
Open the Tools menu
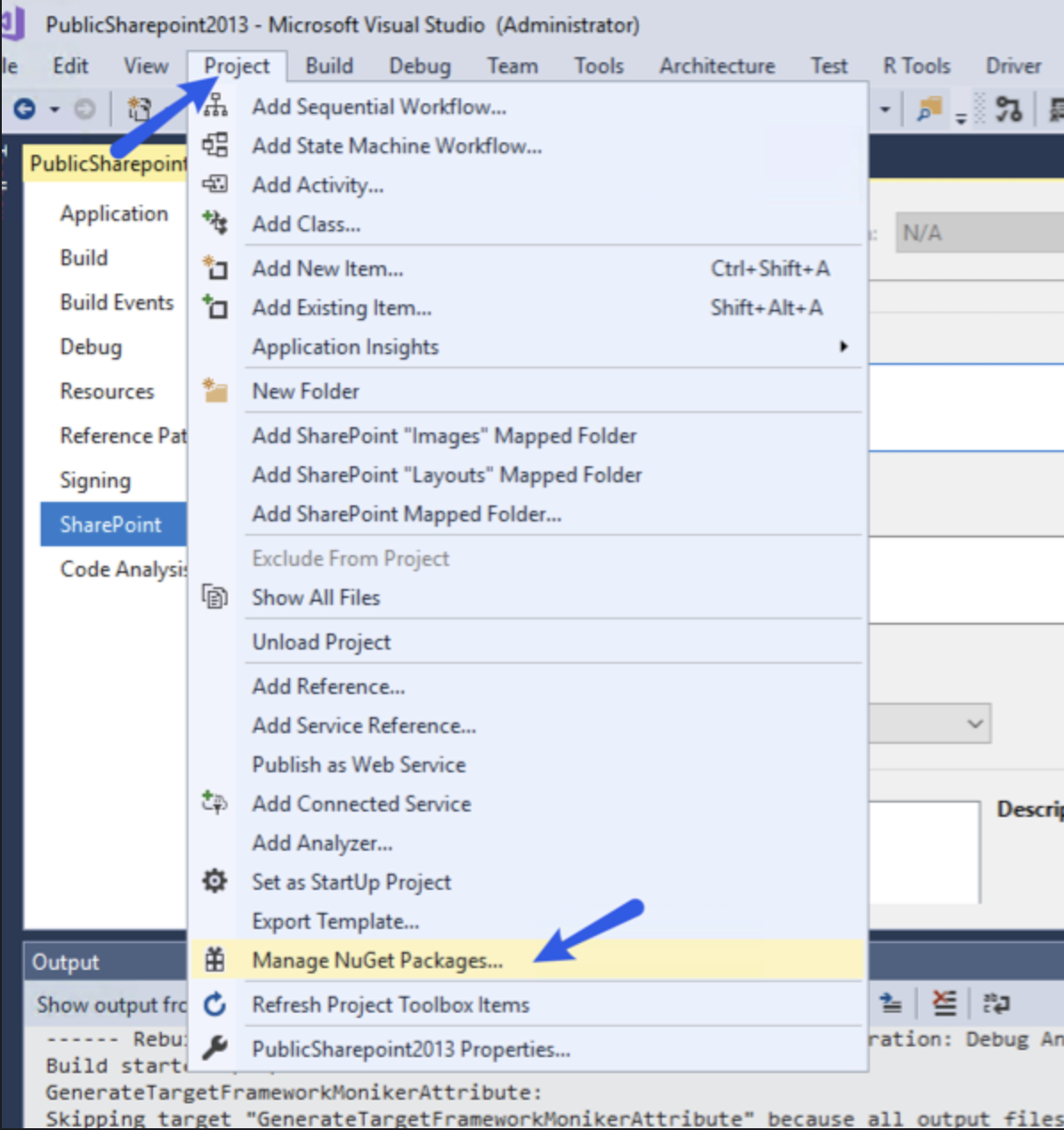coord(599,66)
